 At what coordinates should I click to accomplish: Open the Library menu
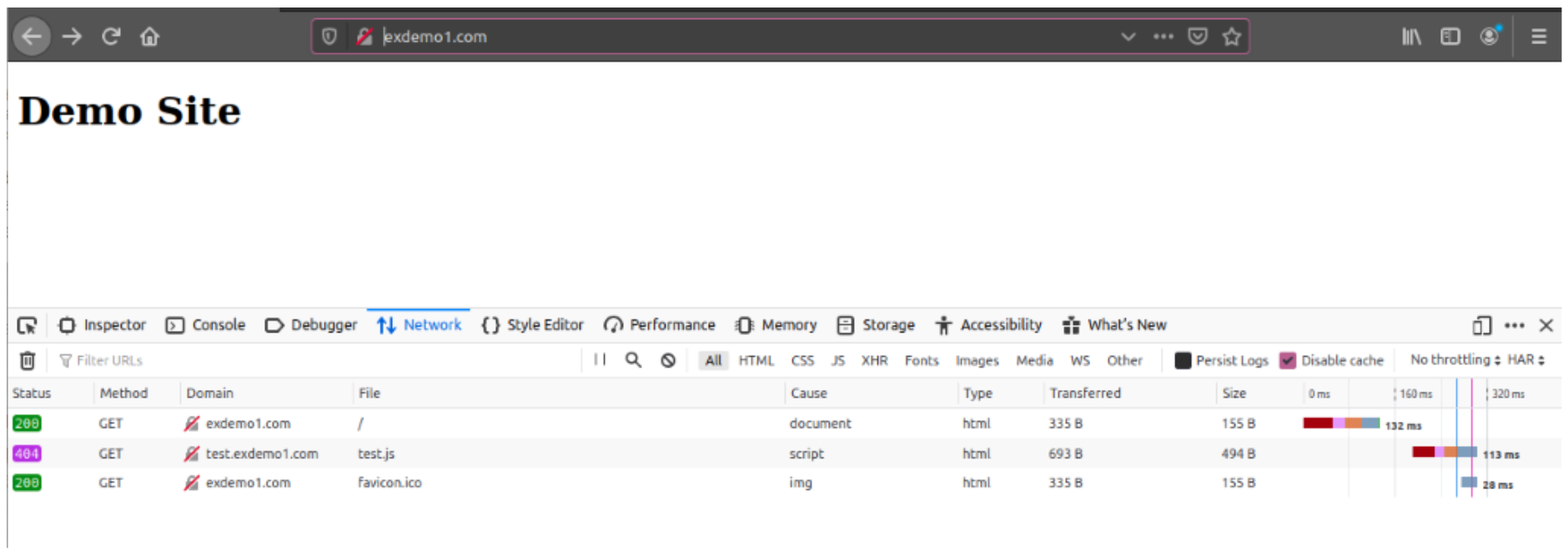(1411, 37)
